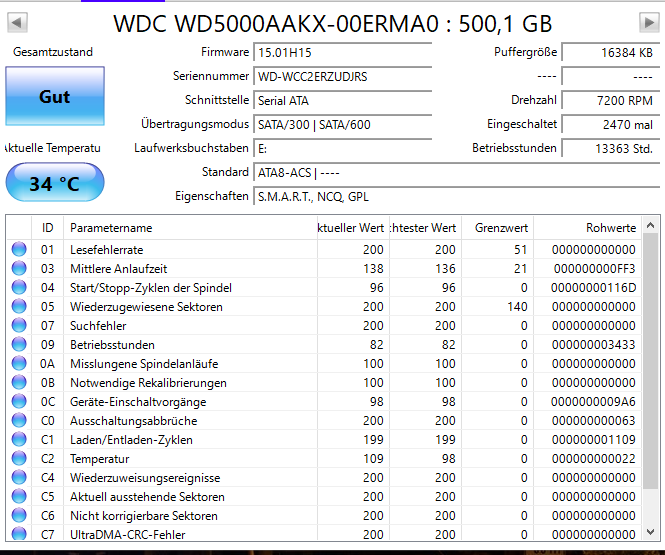Click status circle for UltraDMA-CRC-Fehler row

[x=19, y=533]
